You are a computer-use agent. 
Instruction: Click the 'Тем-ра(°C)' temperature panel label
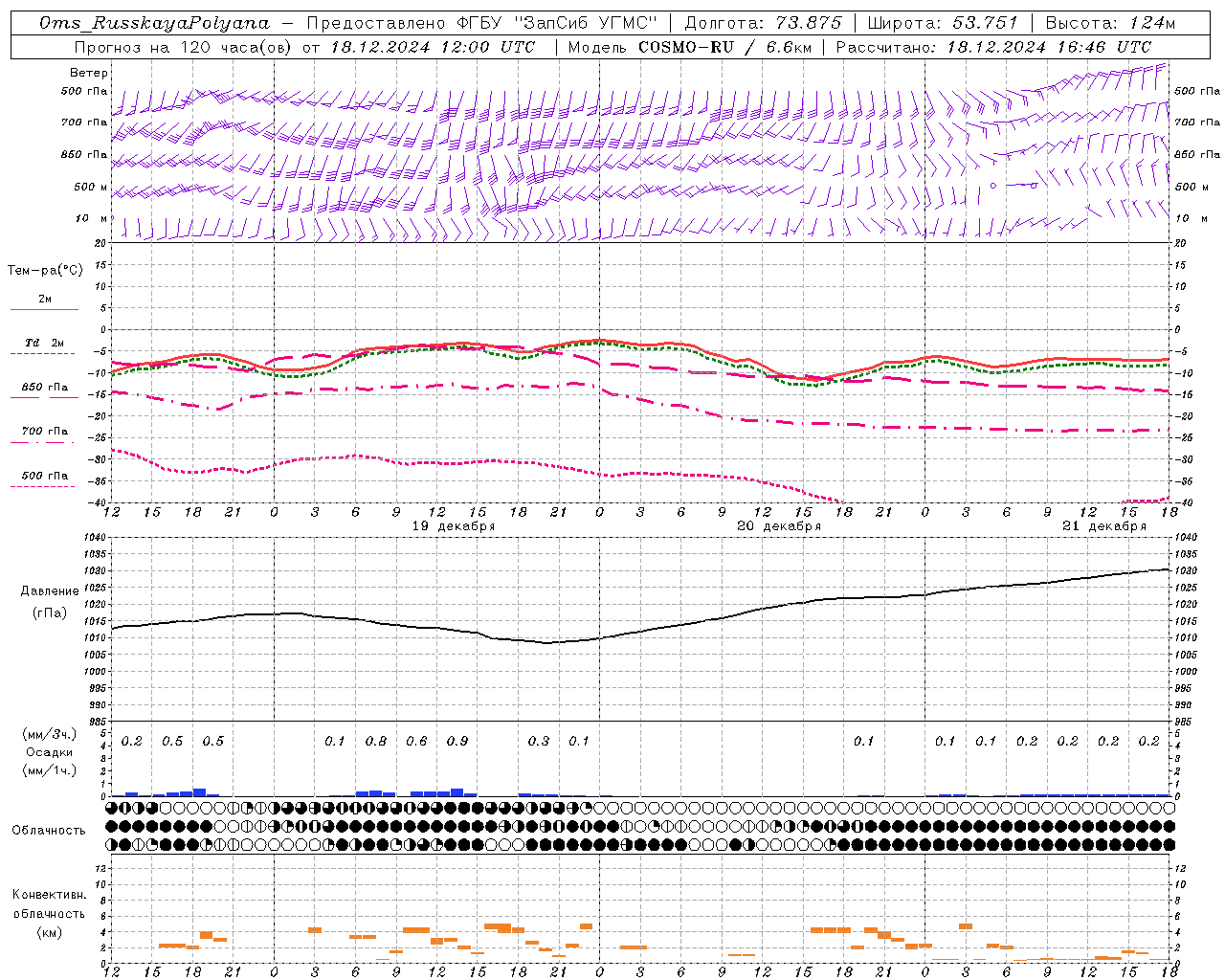tap(45, 271)
